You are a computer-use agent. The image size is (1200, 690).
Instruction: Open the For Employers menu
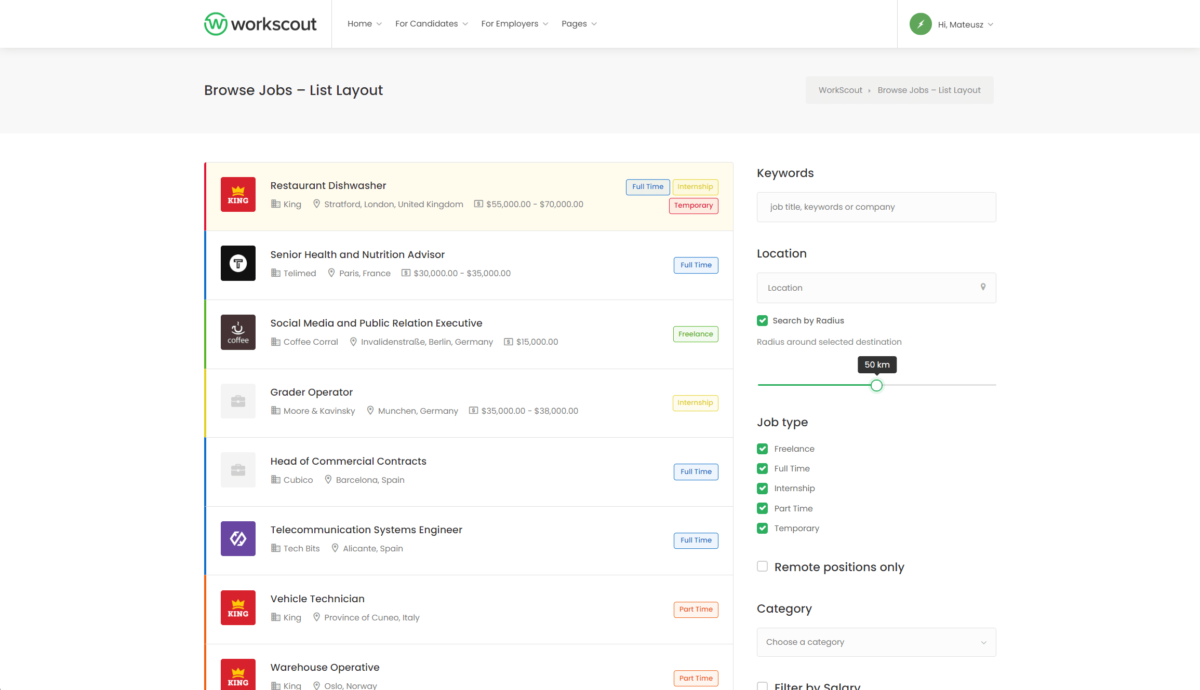click(x=514, y=24)
